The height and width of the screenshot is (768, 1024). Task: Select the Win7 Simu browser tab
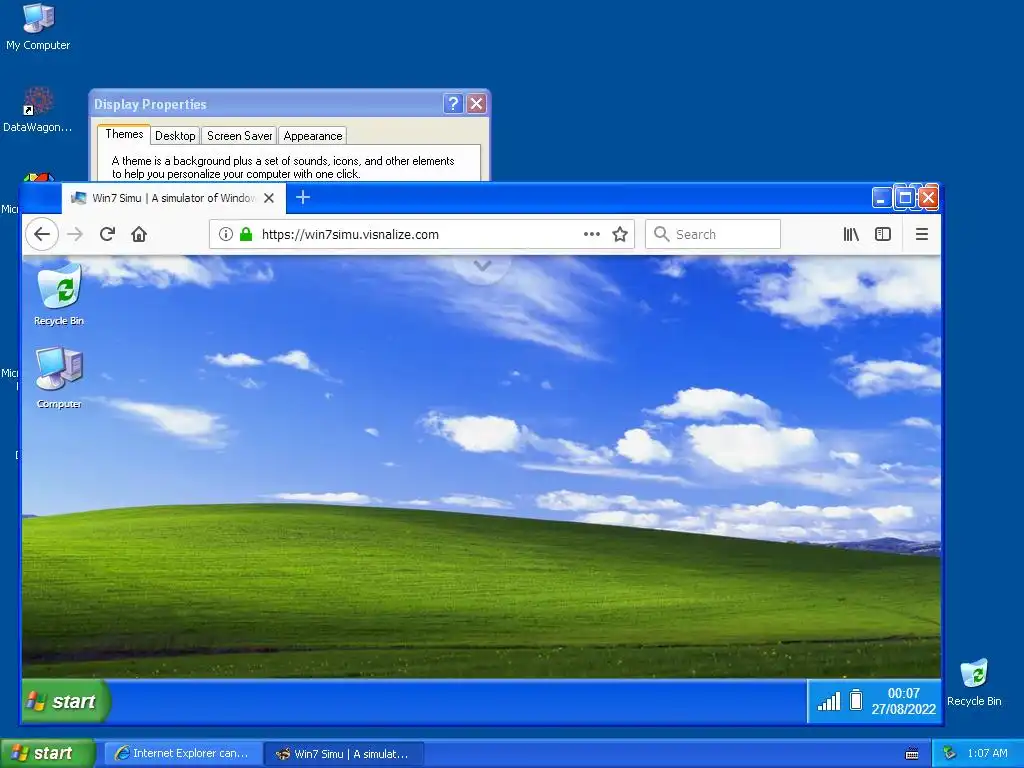click(174, 198)
